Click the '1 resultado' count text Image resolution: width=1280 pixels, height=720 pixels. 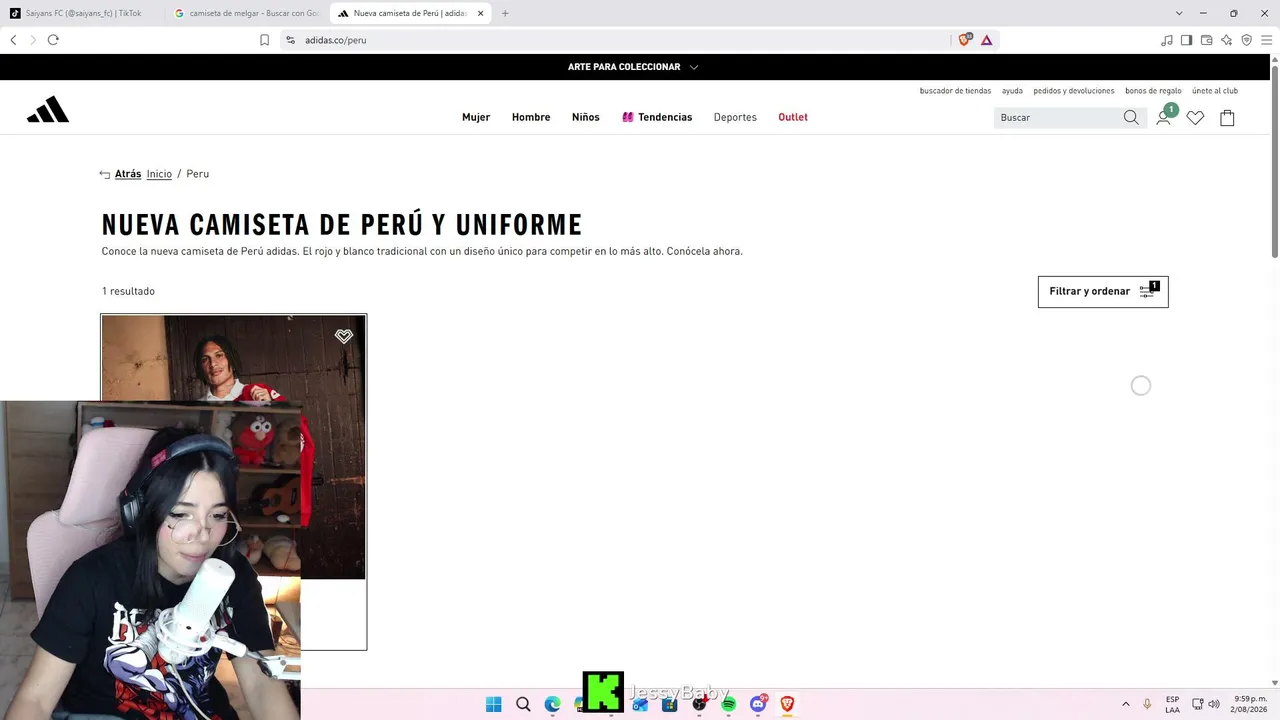point(128,291)
